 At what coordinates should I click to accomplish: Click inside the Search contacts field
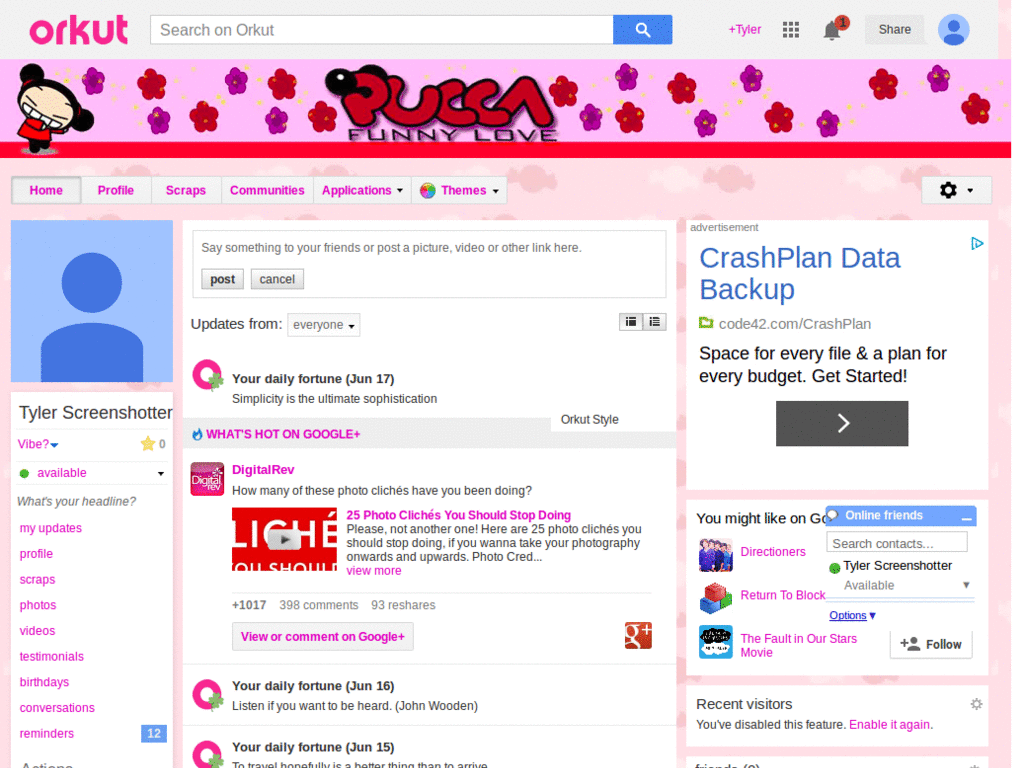(896, 541)
